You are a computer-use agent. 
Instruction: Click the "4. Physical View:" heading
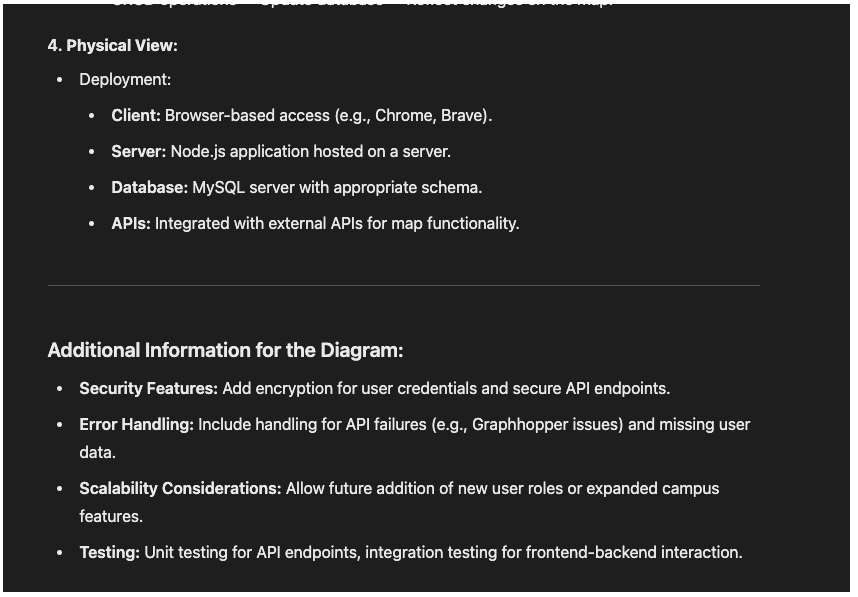pyautogui.click(x=112, y=46)
